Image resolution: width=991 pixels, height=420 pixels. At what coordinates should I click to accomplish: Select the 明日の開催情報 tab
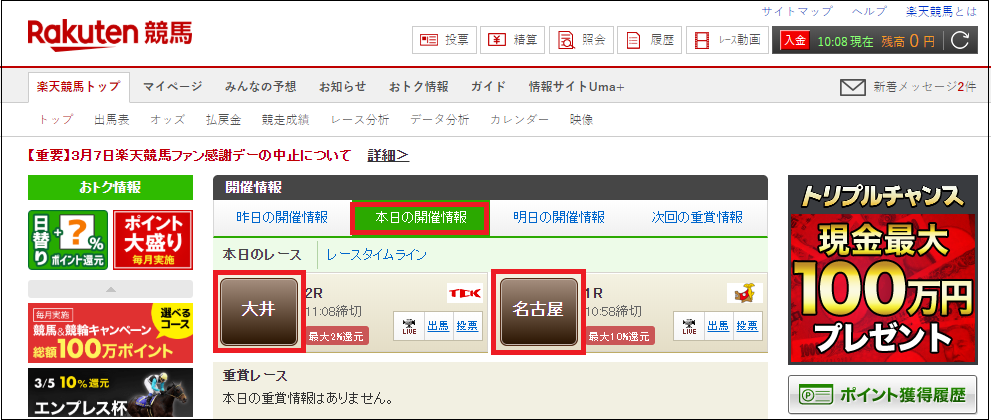click(559, 218)
